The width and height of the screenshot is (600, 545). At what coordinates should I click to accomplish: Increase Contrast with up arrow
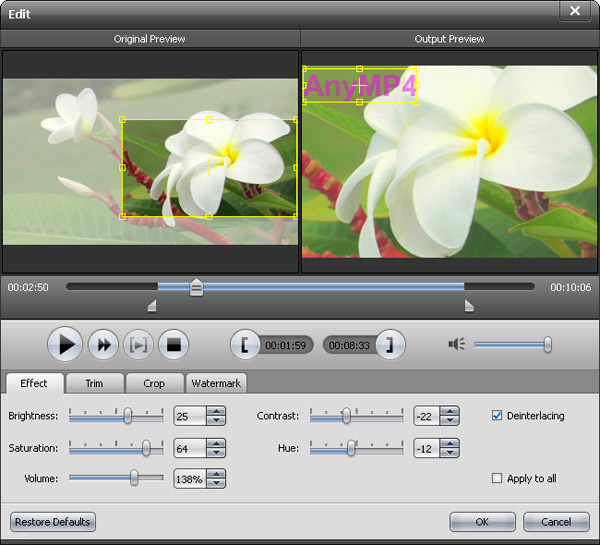pyautogui.click(x=450, y=411)
